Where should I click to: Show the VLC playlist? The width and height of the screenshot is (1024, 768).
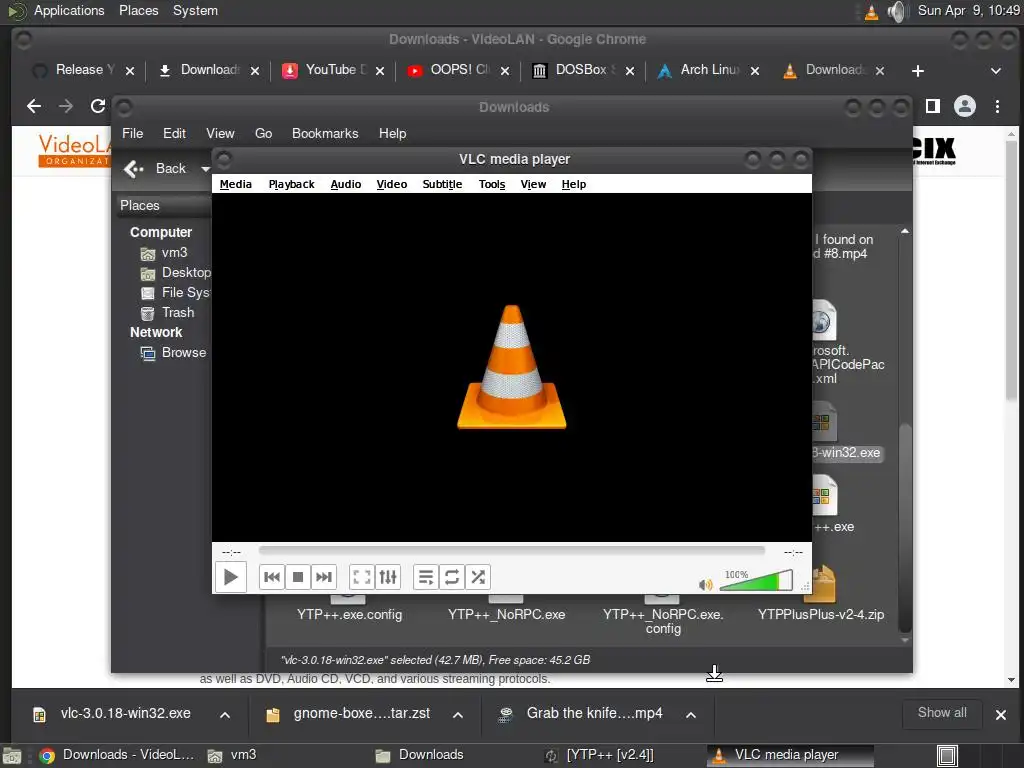point(426,577)
